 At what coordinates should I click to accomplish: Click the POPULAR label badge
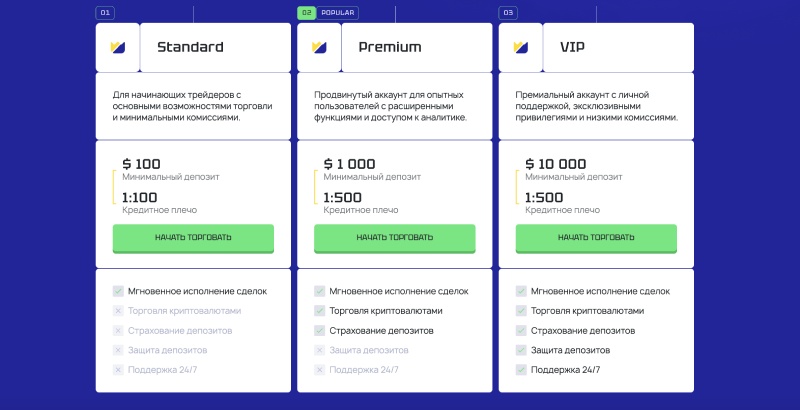(x=338, y=13)
